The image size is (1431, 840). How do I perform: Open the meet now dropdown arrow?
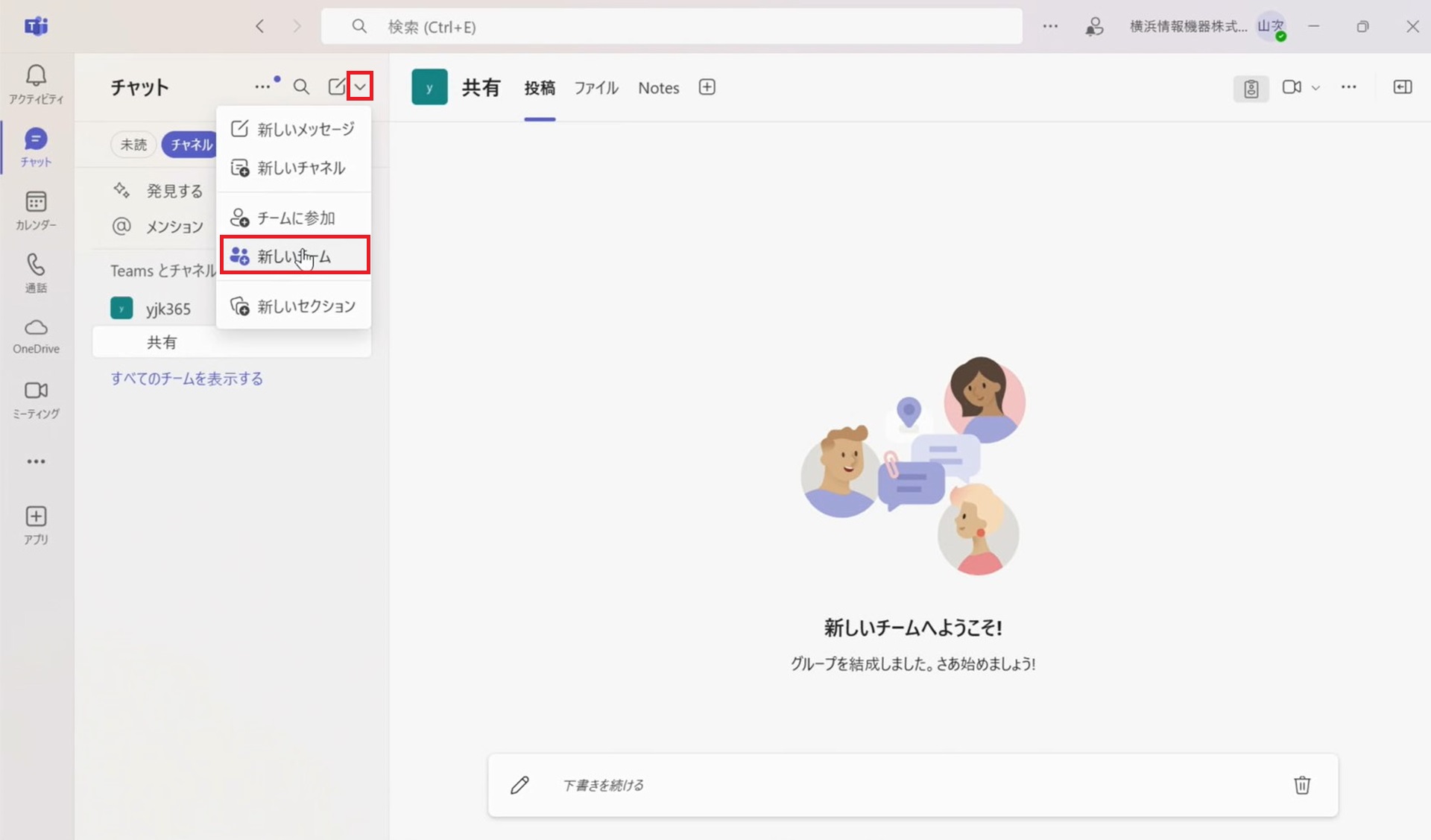coord(1315,87)
